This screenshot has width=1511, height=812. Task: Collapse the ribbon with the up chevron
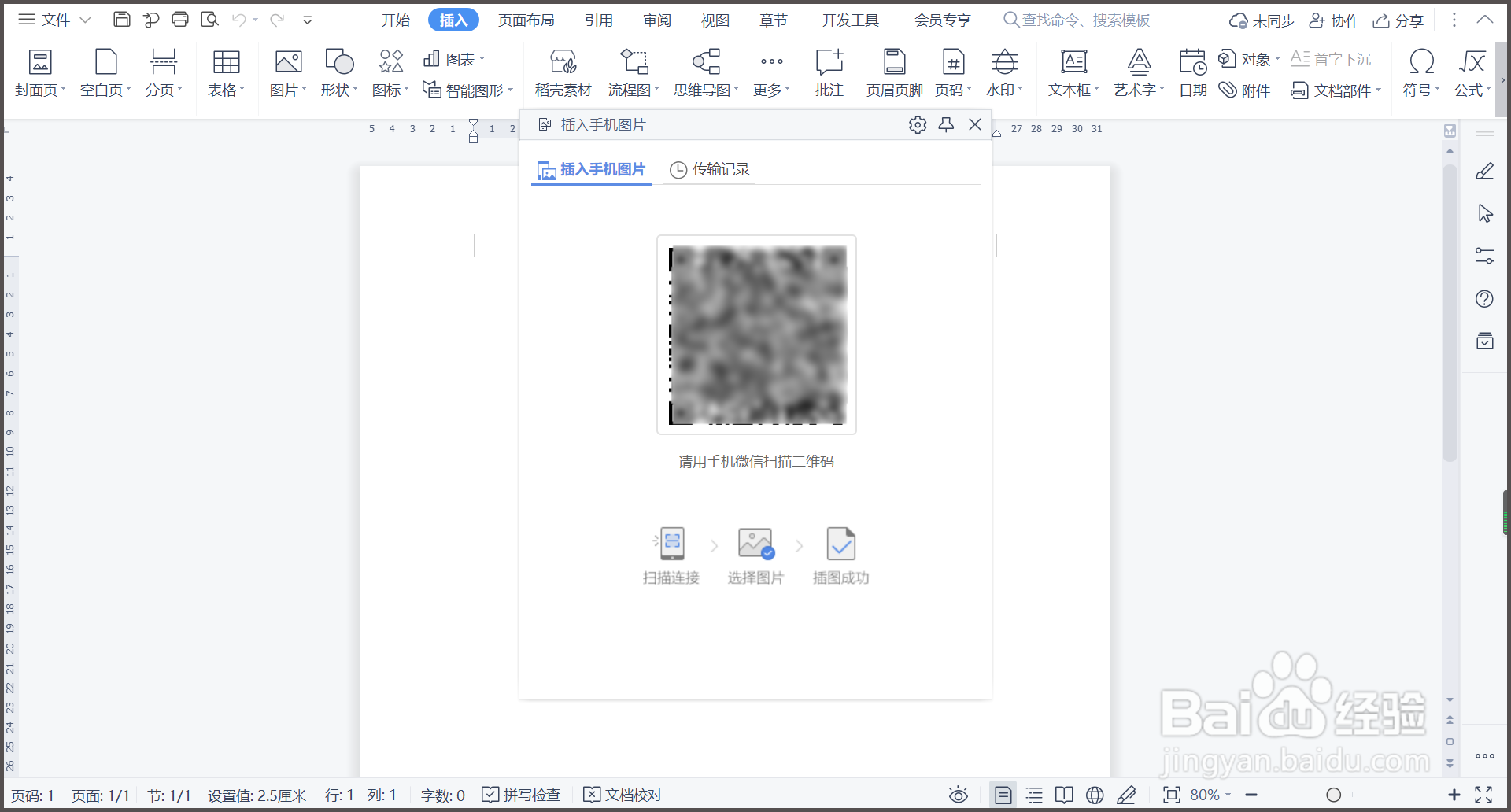(1484, 20)
